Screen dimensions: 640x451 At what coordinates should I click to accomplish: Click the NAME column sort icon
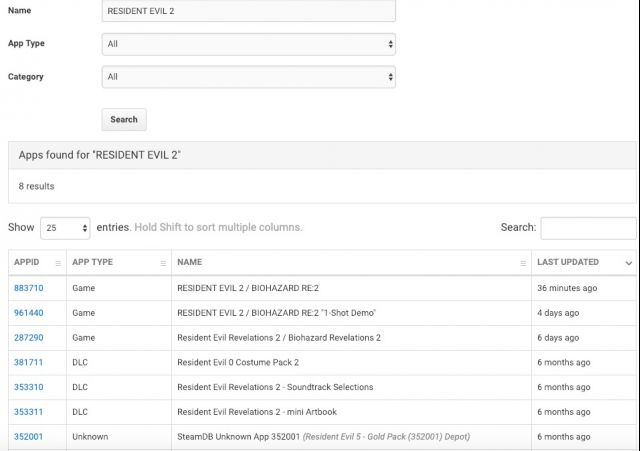(x=523, y=263)
